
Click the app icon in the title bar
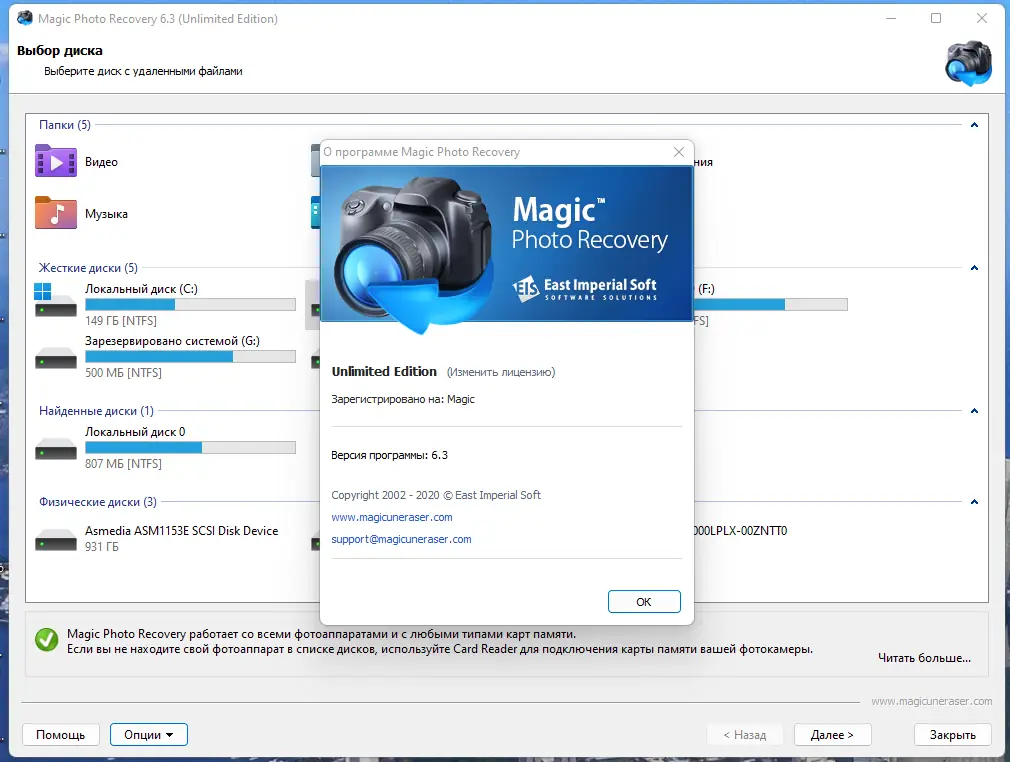coord(24,18)
